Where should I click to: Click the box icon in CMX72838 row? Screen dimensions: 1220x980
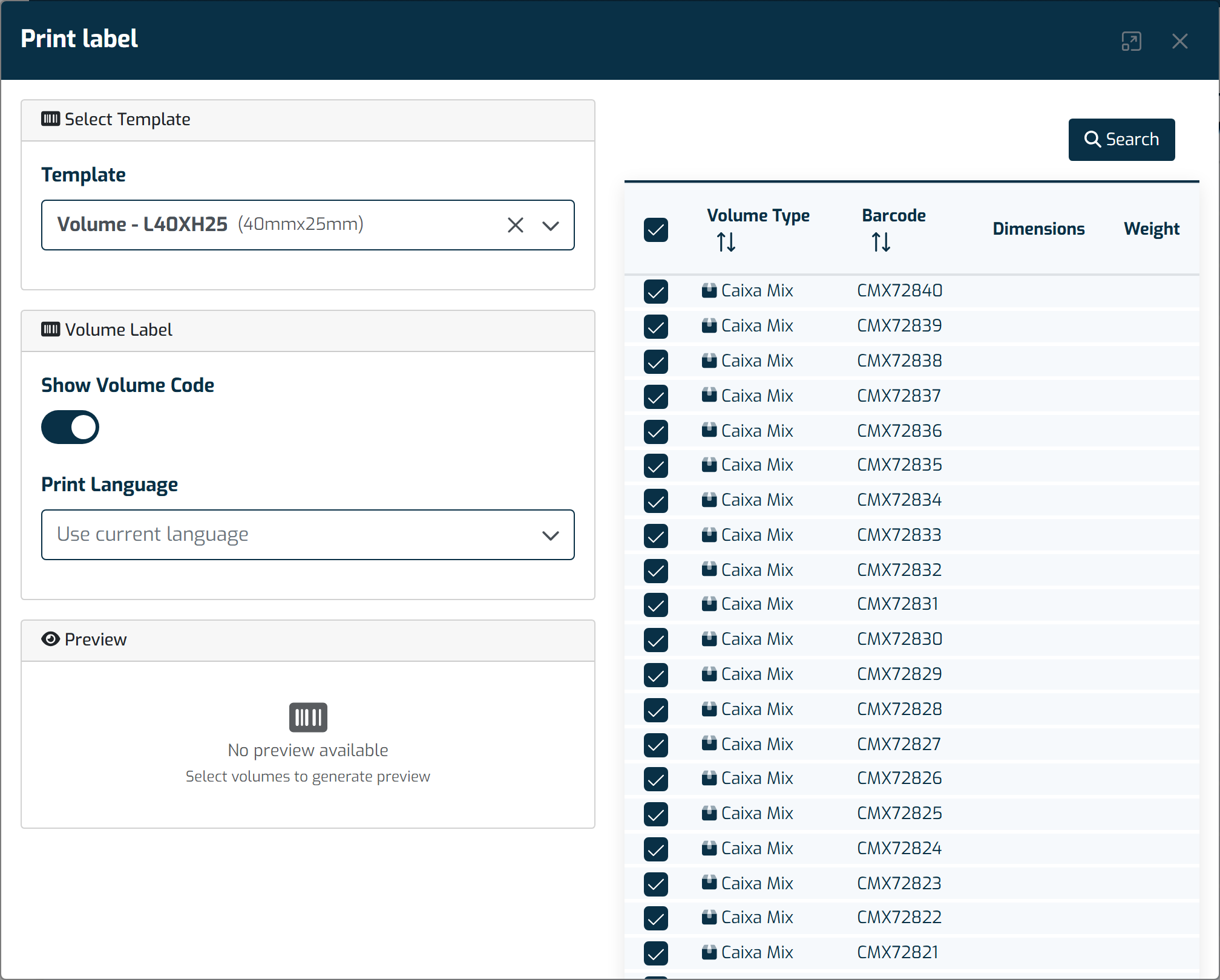709,361
